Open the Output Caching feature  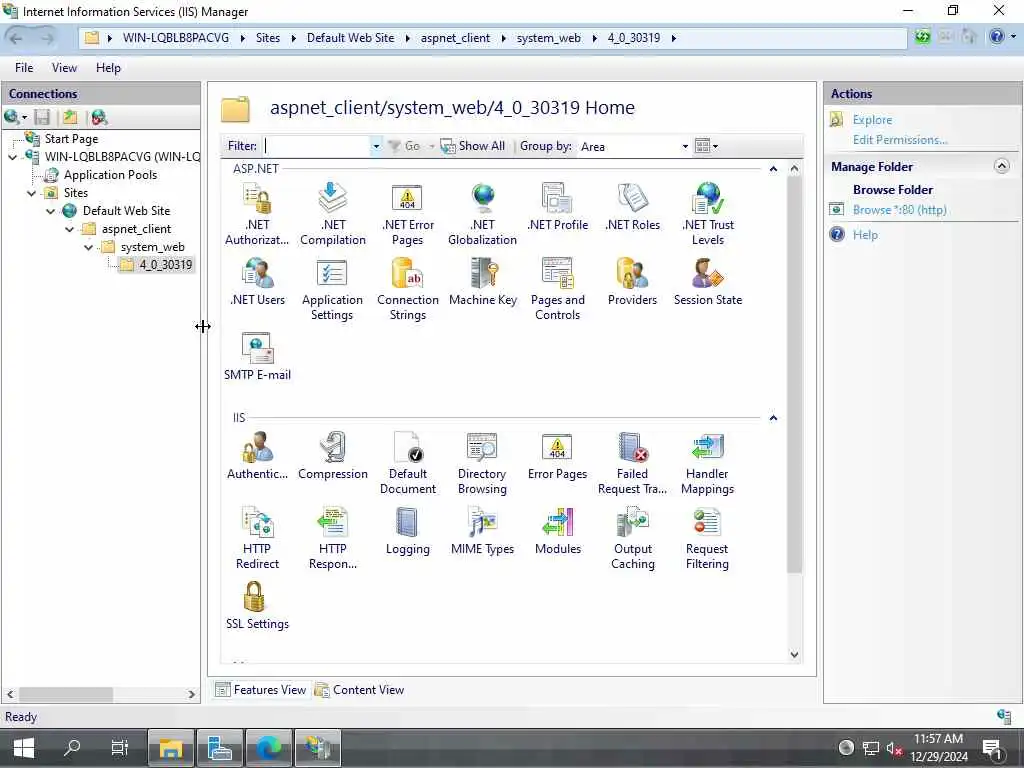tap(632, 539)
